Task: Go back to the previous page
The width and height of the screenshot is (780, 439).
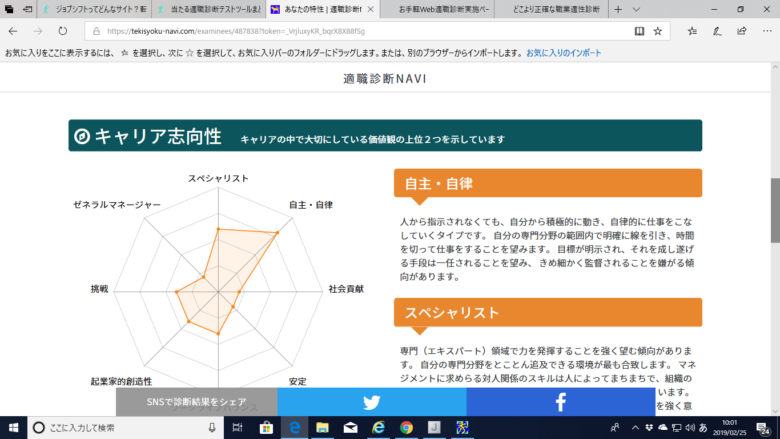Action: coord(13,31)
